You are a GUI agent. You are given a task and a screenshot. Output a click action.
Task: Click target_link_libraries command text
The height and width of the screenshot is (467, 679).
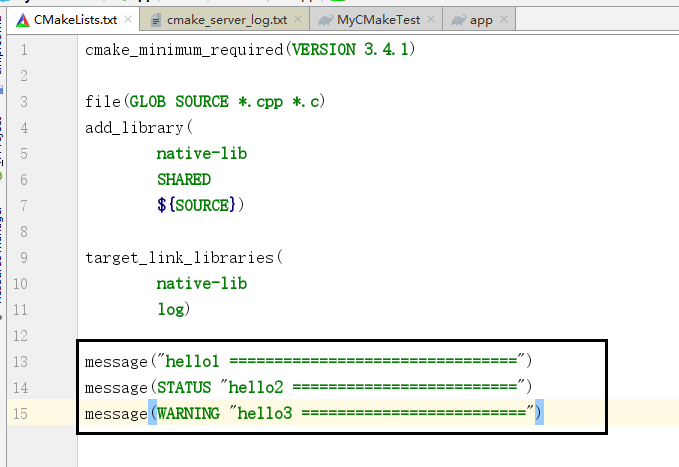pyautogui.click(x=179, y=258)
